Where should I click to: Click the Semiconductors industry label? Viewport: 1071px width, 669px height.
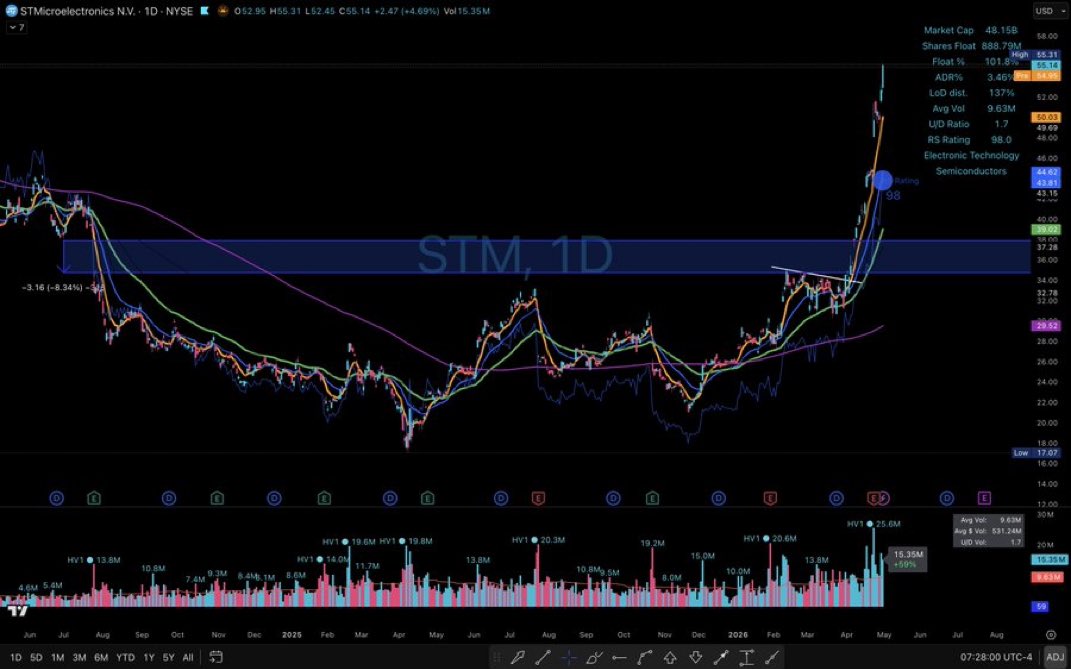click(971, 172)
